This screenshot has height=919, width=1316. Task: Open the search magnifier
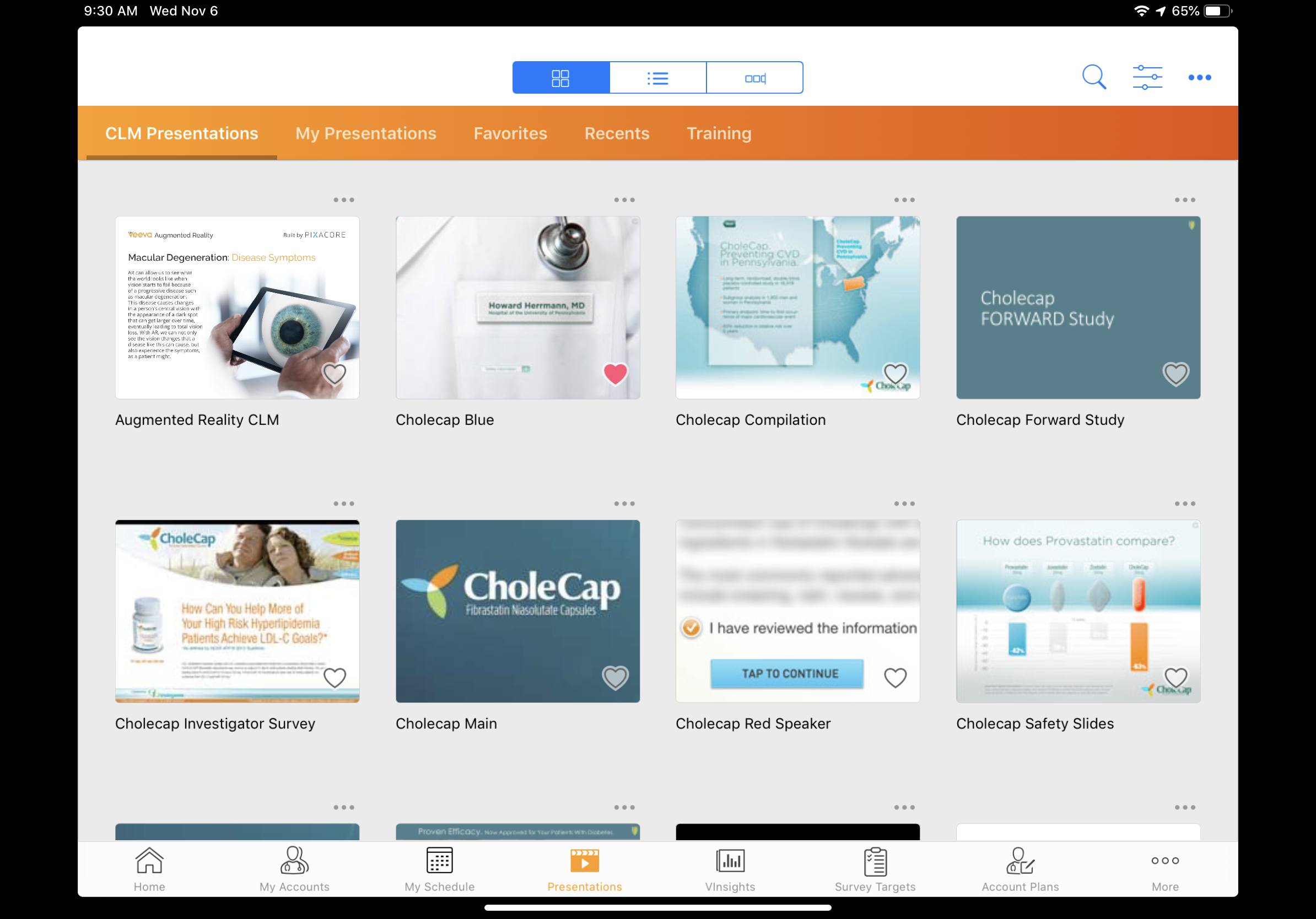(x=1093, y=77)
